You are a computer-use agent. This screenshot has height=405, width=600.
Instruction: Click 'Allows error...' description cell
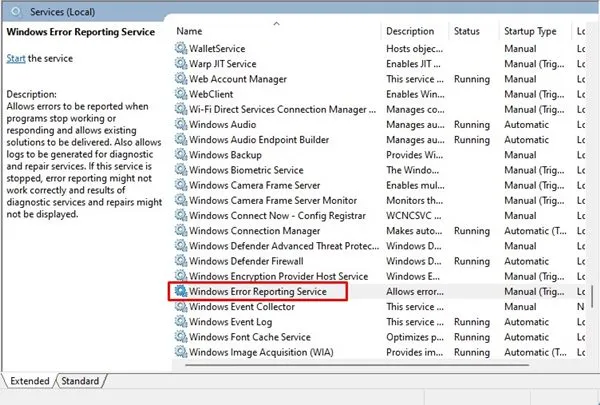pyautogui.click(x=415, y=291)
